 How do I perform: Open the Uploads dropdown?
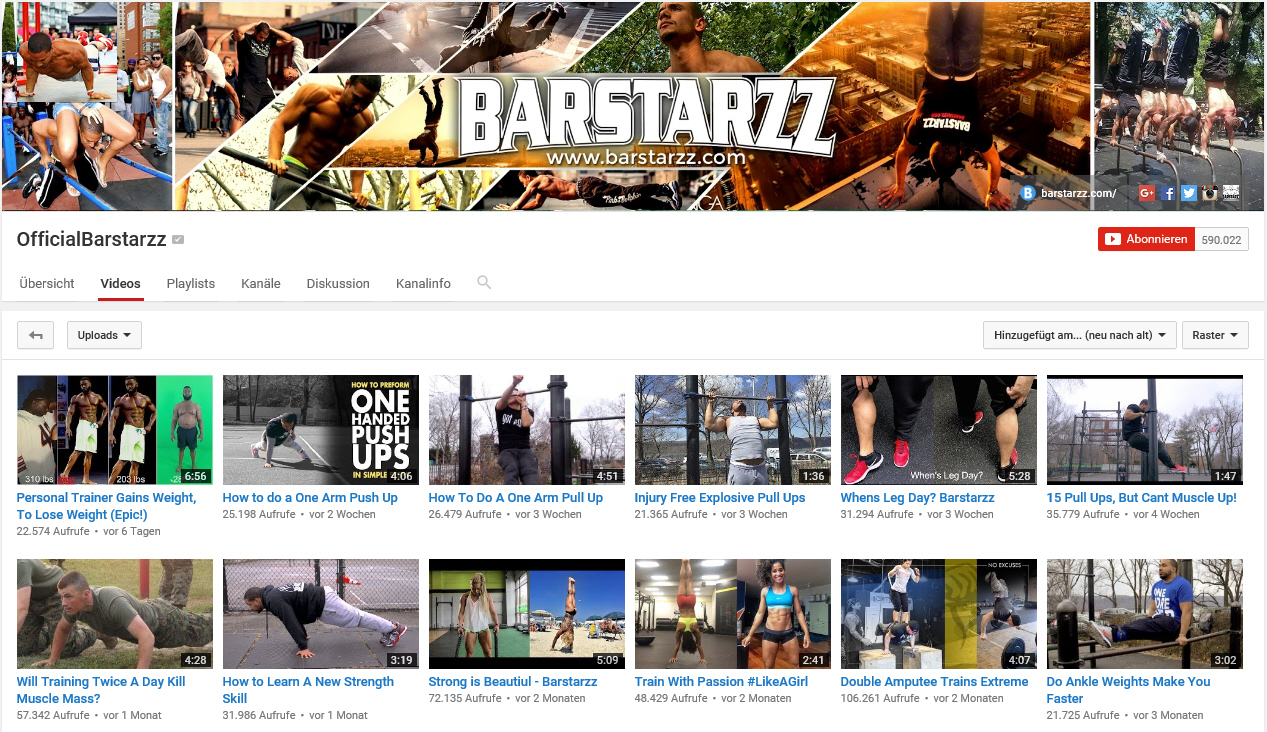[x=104, y=335]
